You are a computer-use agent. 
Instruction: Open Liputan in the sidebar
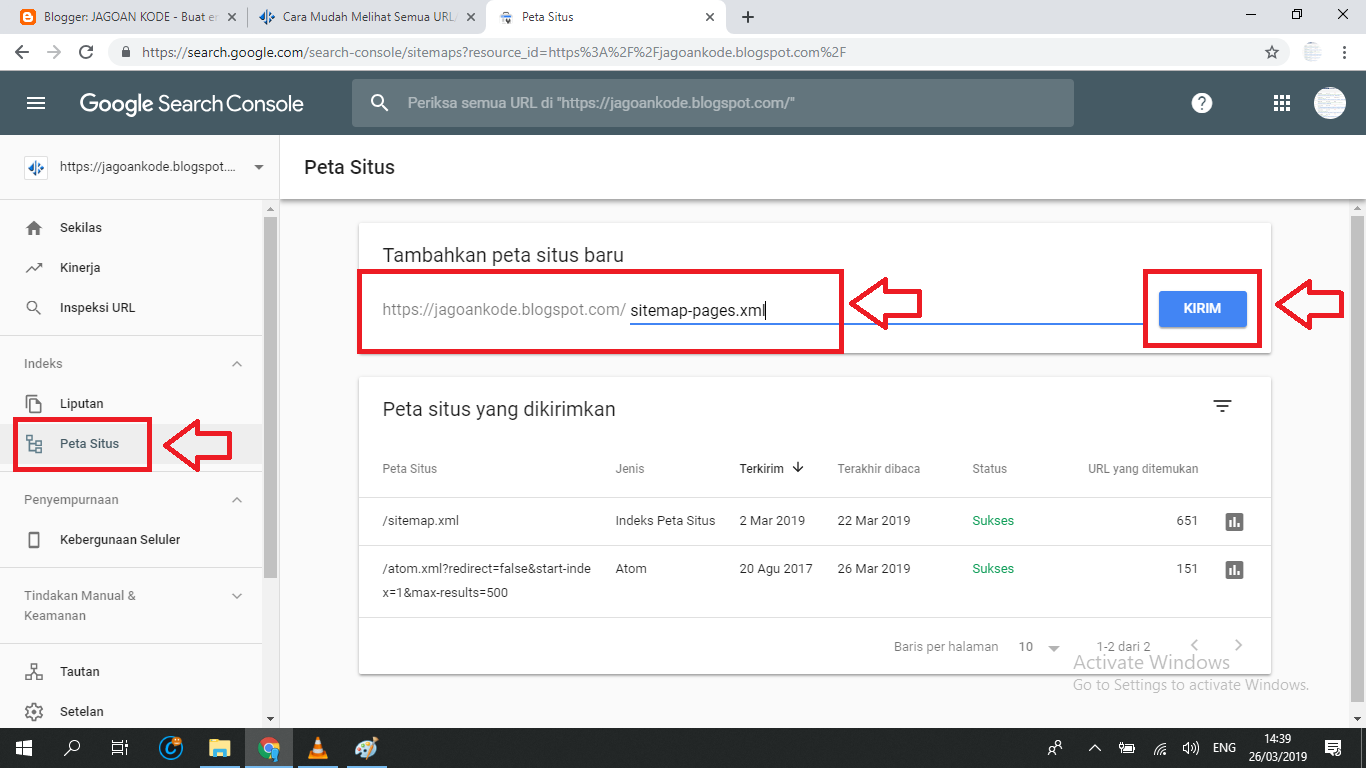coord(131,404)
